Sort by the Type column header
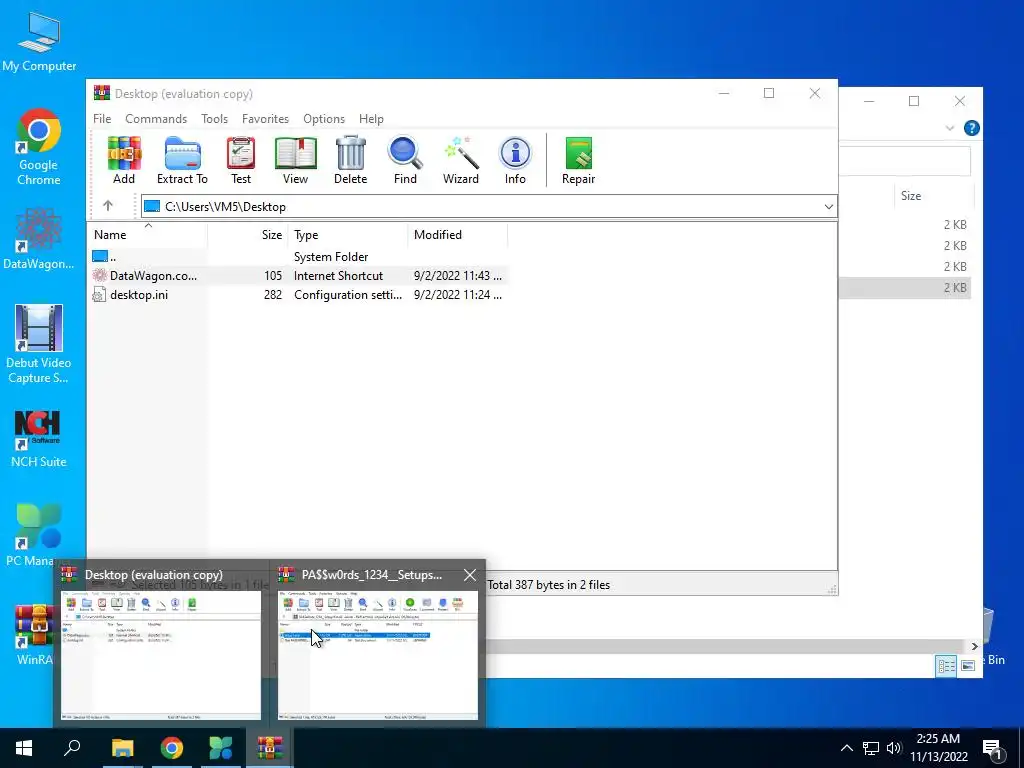Screen dimensions: 1024x768 pyautogui.click(x=347, y=234)
